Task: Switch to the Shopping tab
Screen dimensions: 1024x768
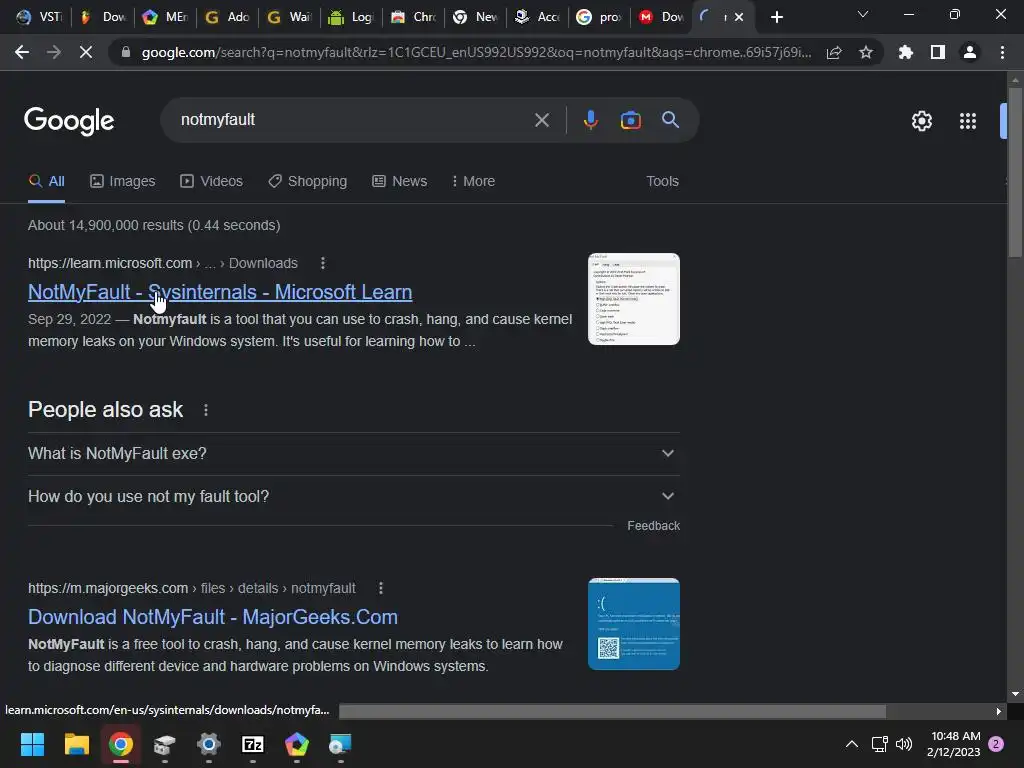Action: click(308, 182)
